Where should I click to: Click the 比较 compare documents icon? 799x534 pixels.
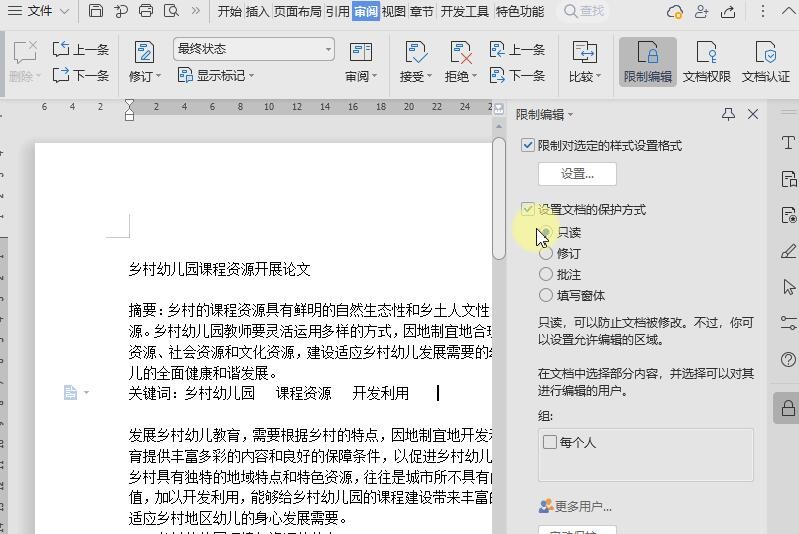point(584,61)
